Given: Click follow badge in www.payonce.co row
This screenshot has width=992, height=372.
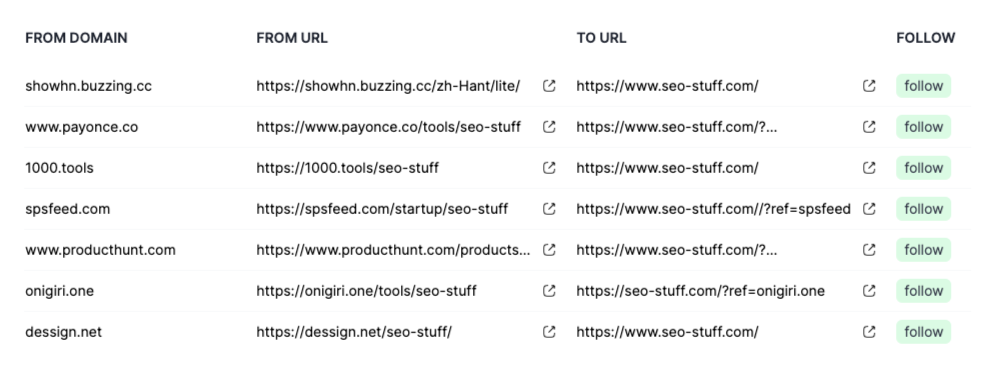Looking at the screenshot, I should [x=924, y=127].
